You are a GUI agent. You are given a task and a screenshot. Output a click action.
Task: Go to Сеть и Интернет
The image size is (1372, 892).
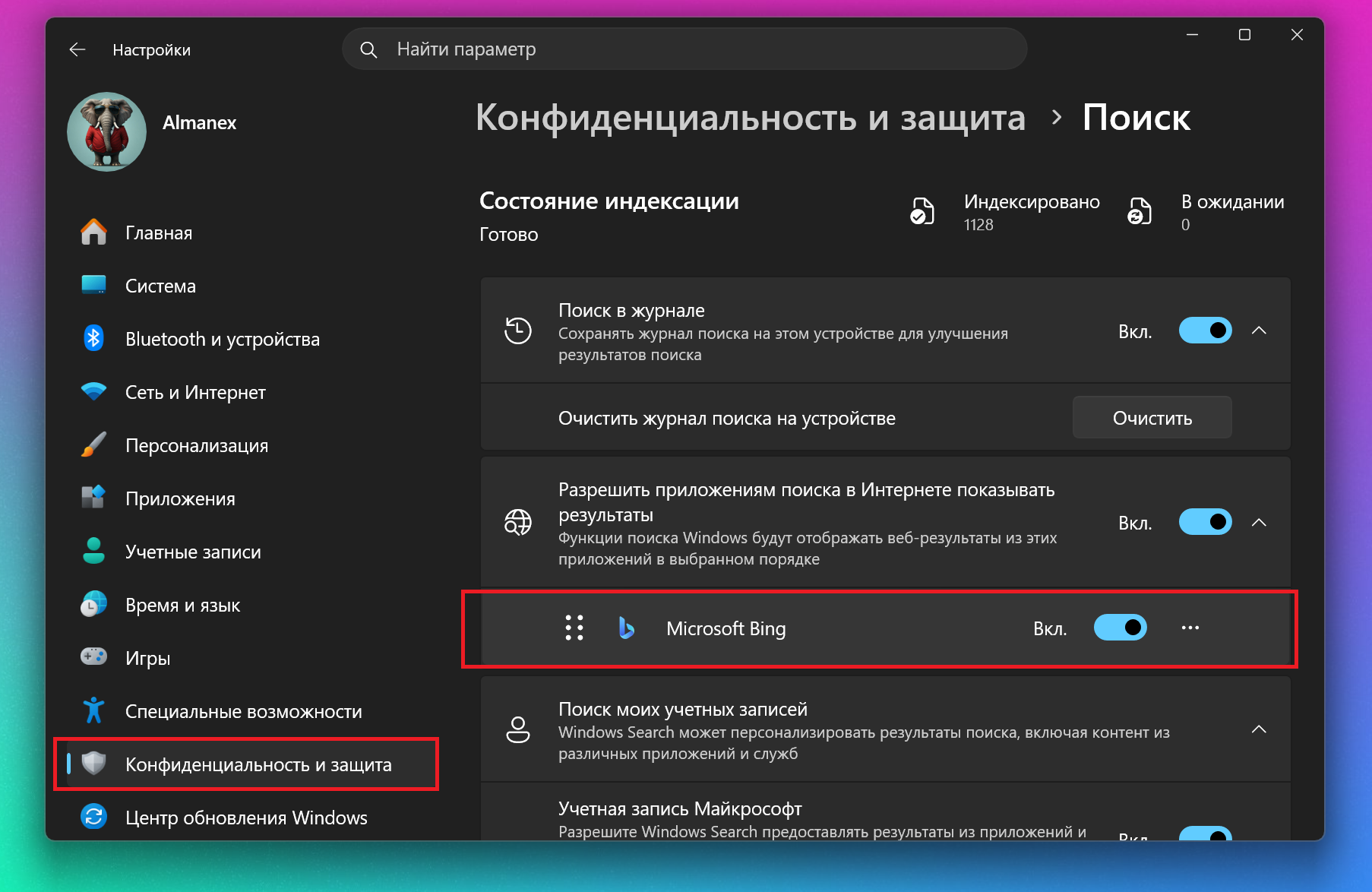(x=246, y=392)
